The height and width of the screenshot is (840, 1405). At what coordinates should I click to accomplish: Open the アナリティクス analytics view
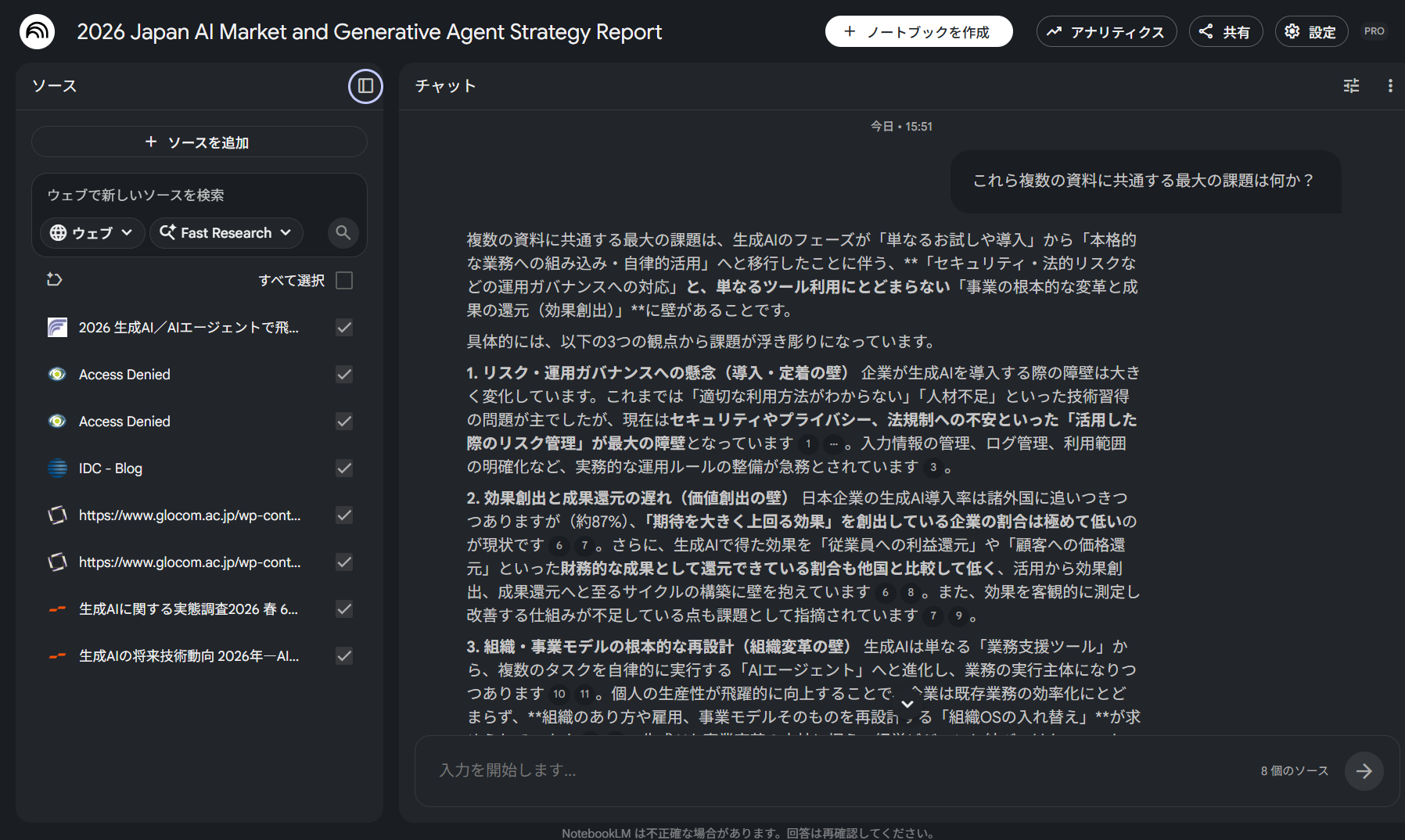[1106, 31]
